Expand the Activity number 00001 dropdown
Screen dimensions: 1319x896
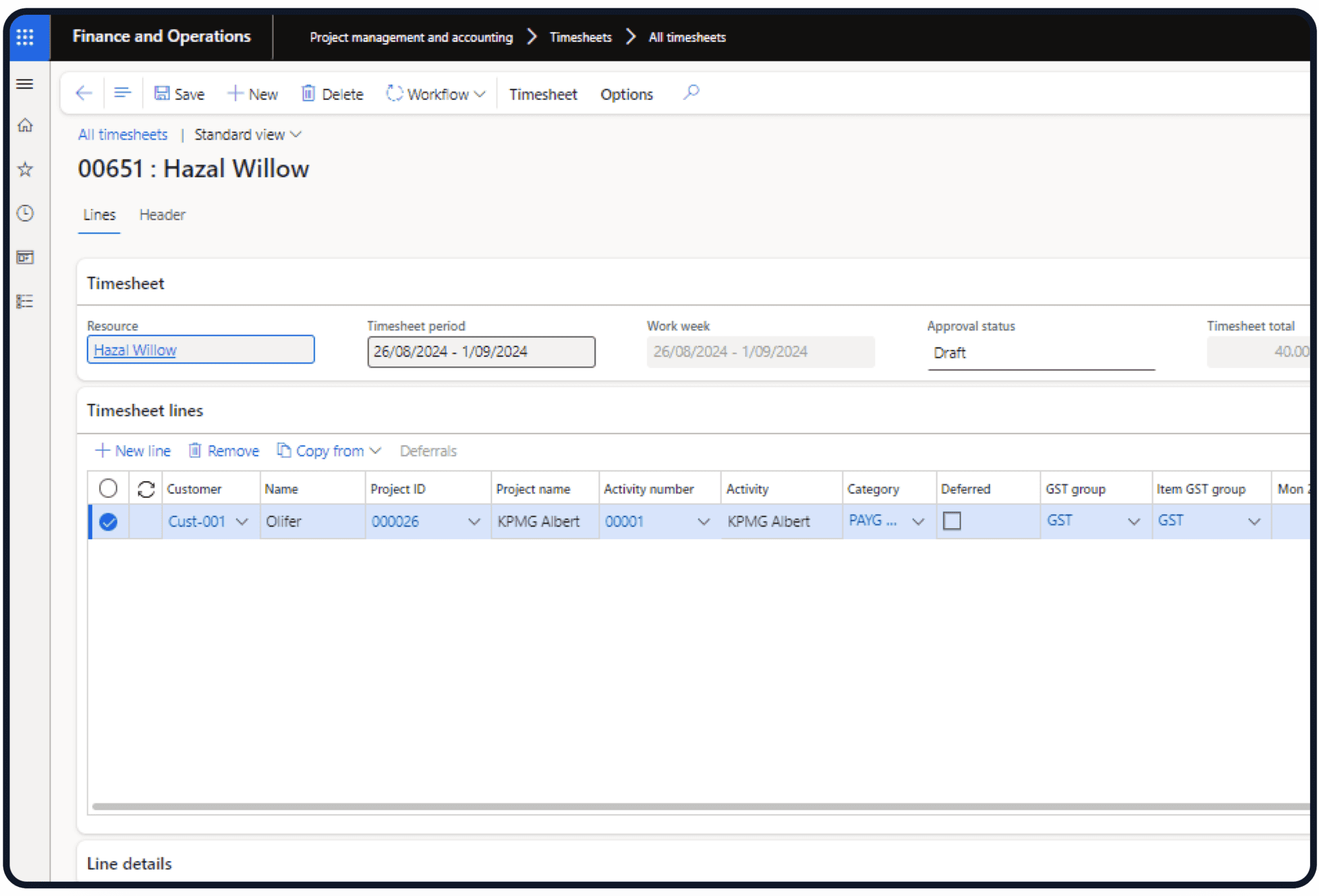[x=703, y=522]
